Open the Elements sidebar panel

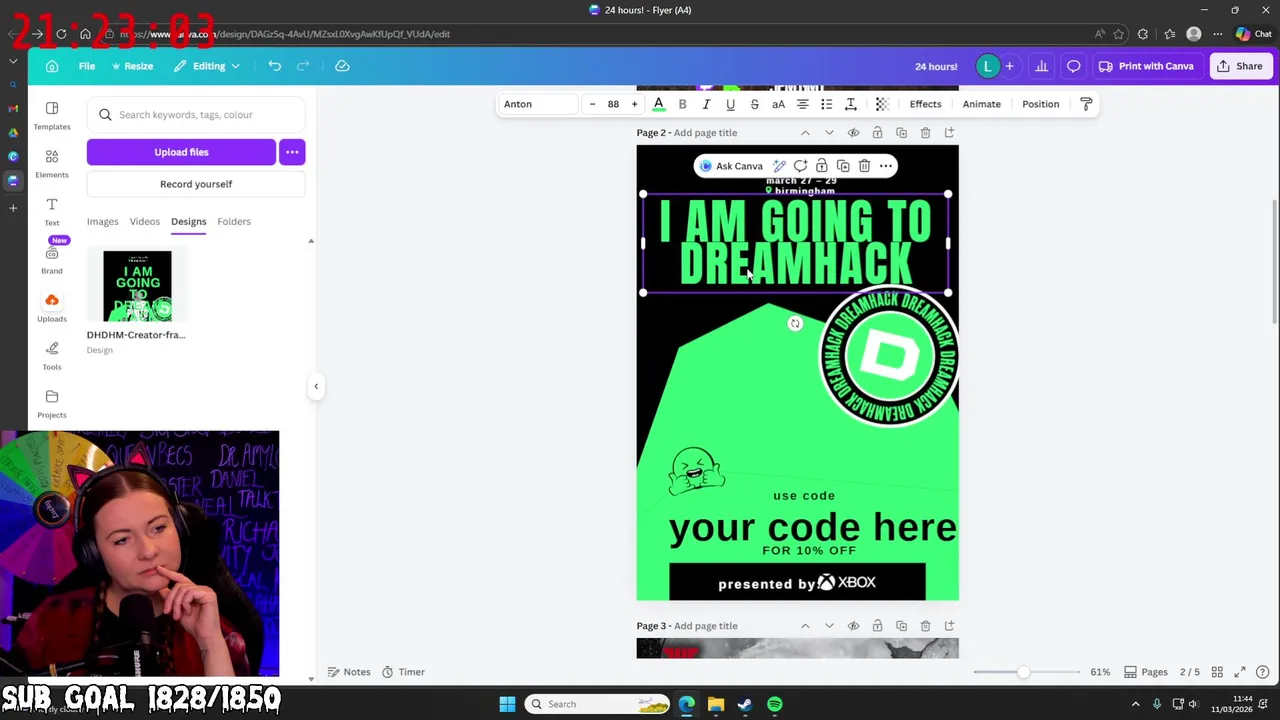pyautogui.click(x=52, y=163)
